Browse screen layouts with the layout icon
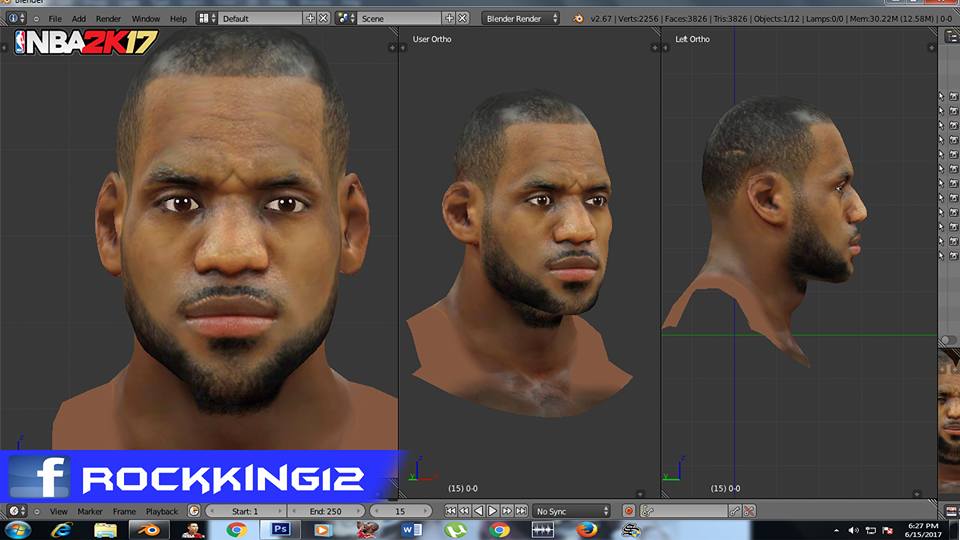 pyautogui.click(x=207, y=18)
